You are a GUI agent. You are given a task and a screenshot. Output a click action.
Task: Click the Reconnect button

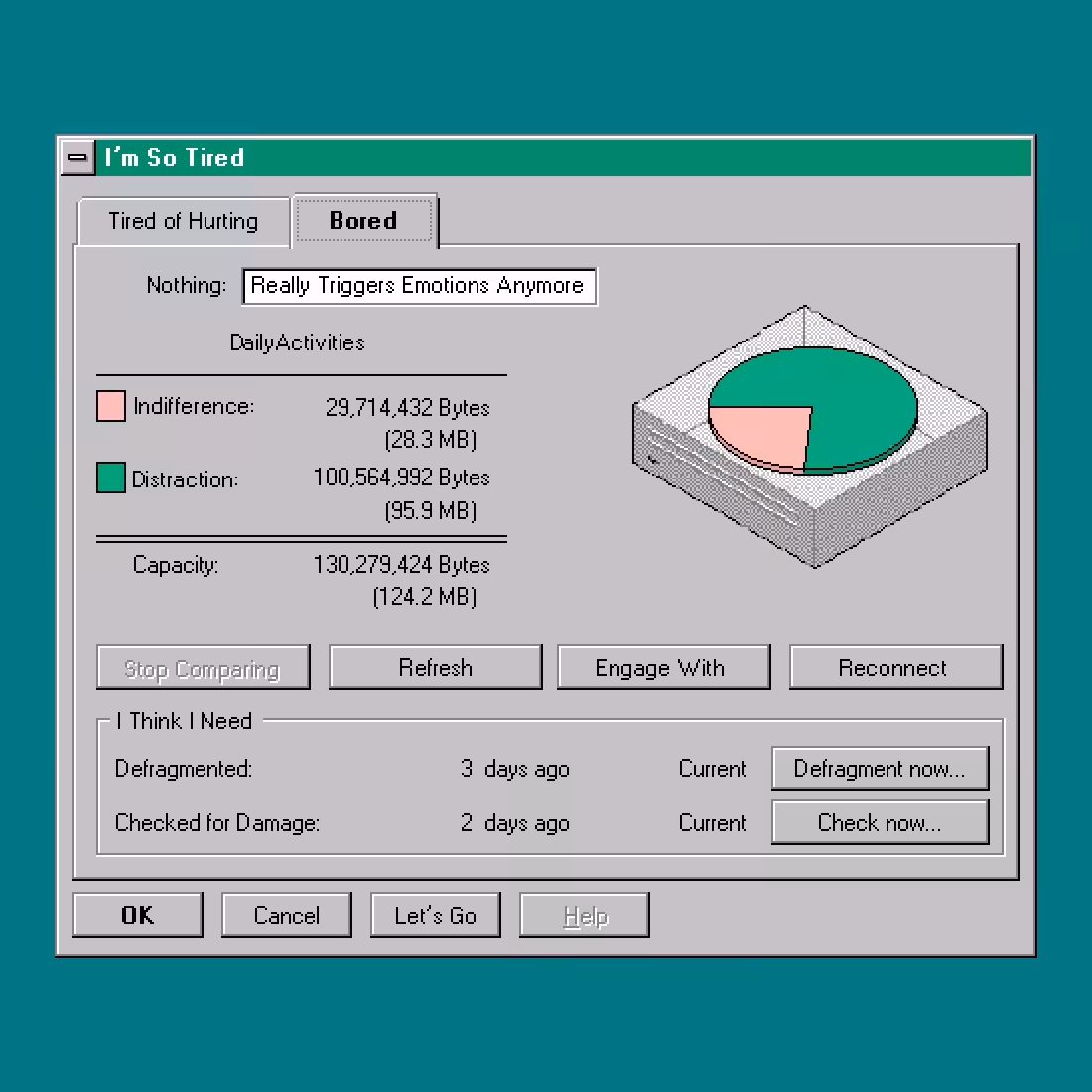(895, 668)
